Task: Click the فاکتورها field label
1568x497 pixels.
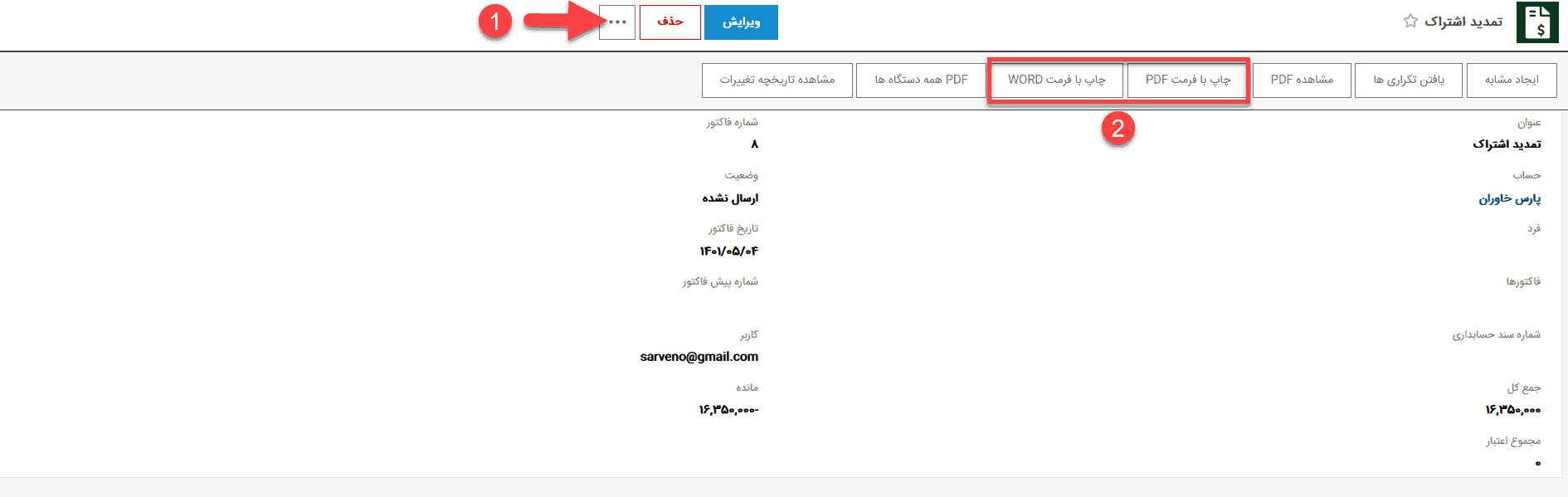Action: pos(1523,281)
